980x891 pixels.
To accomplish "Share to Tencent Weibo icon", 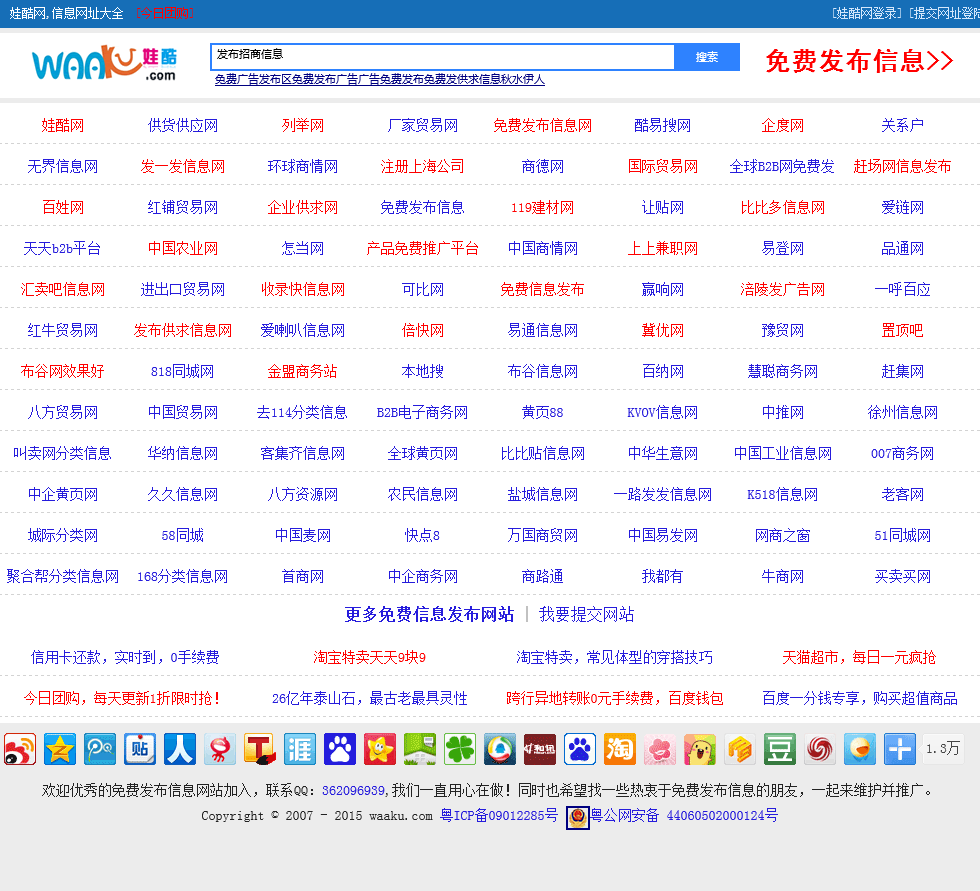I will 100,749.
